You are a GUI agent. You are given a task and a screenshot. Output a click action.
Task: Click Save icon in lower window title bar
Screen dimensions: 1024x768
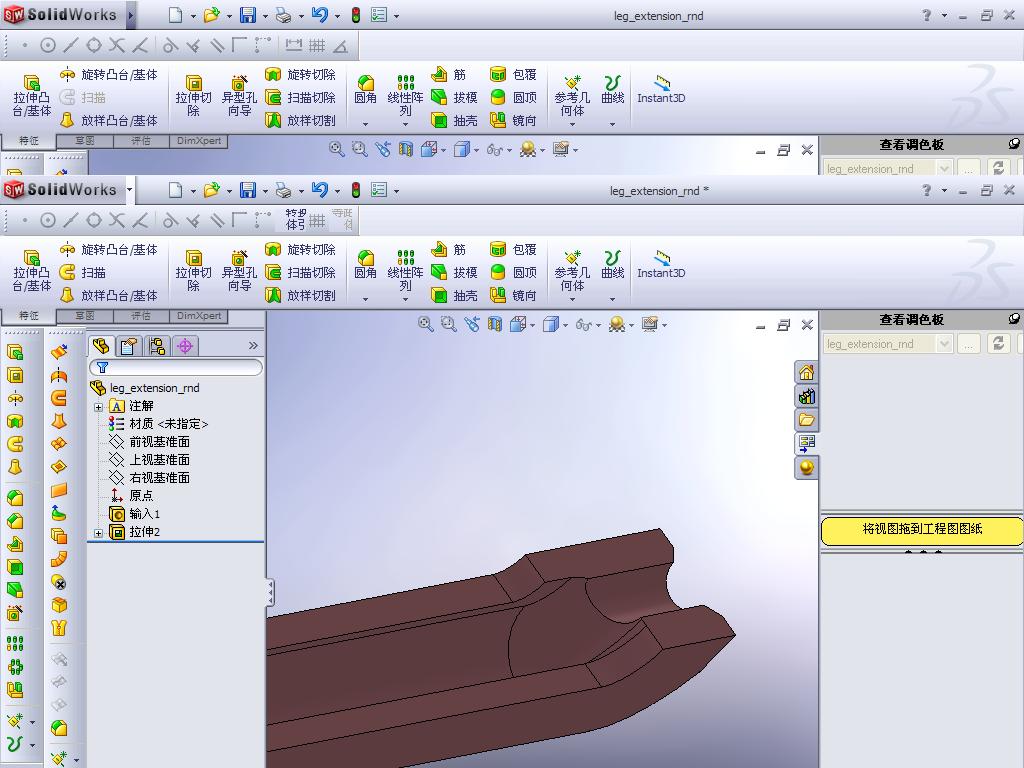point(248,190)
